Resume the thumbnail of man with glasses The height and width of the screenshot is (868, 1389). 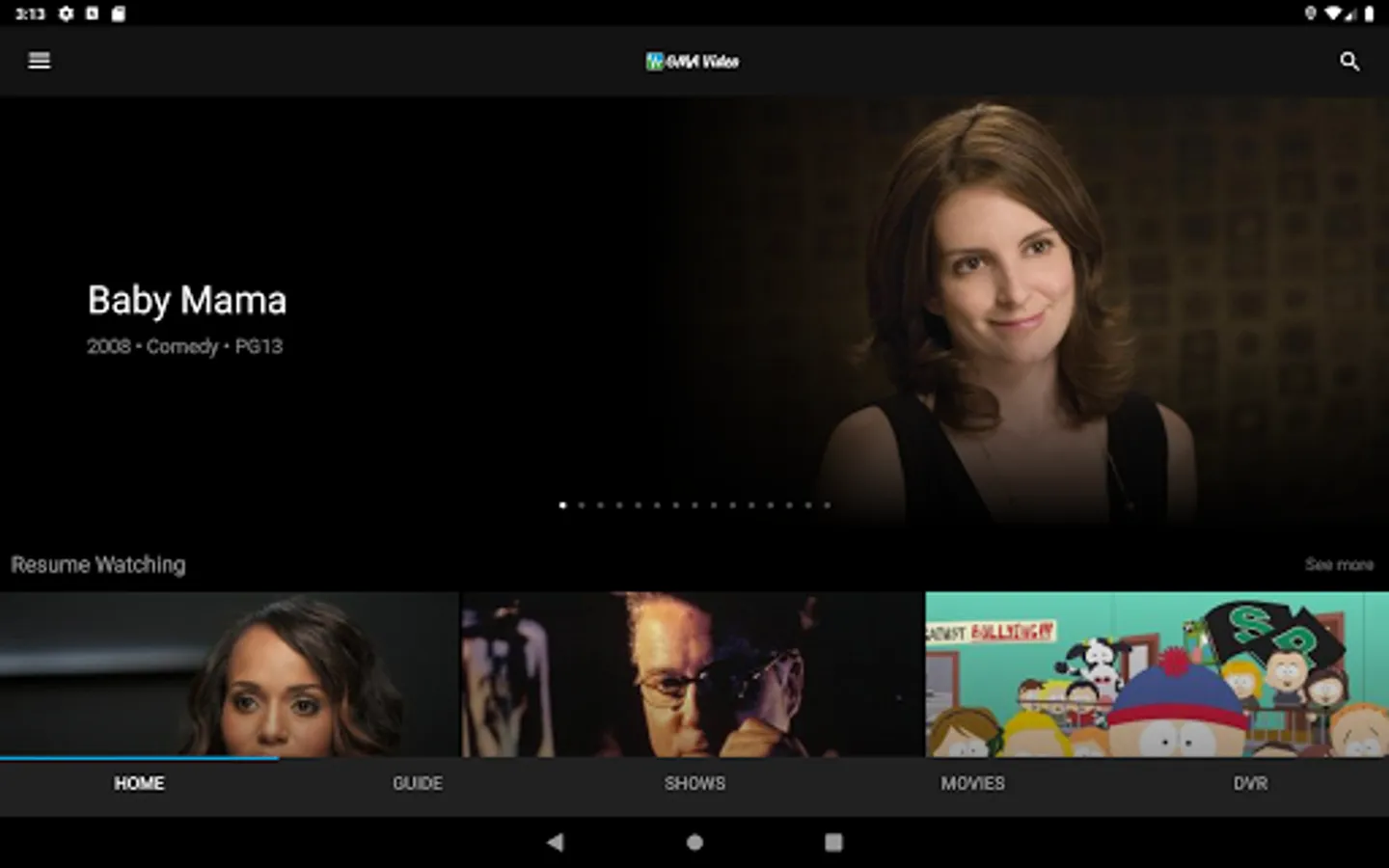pos(693,674)
